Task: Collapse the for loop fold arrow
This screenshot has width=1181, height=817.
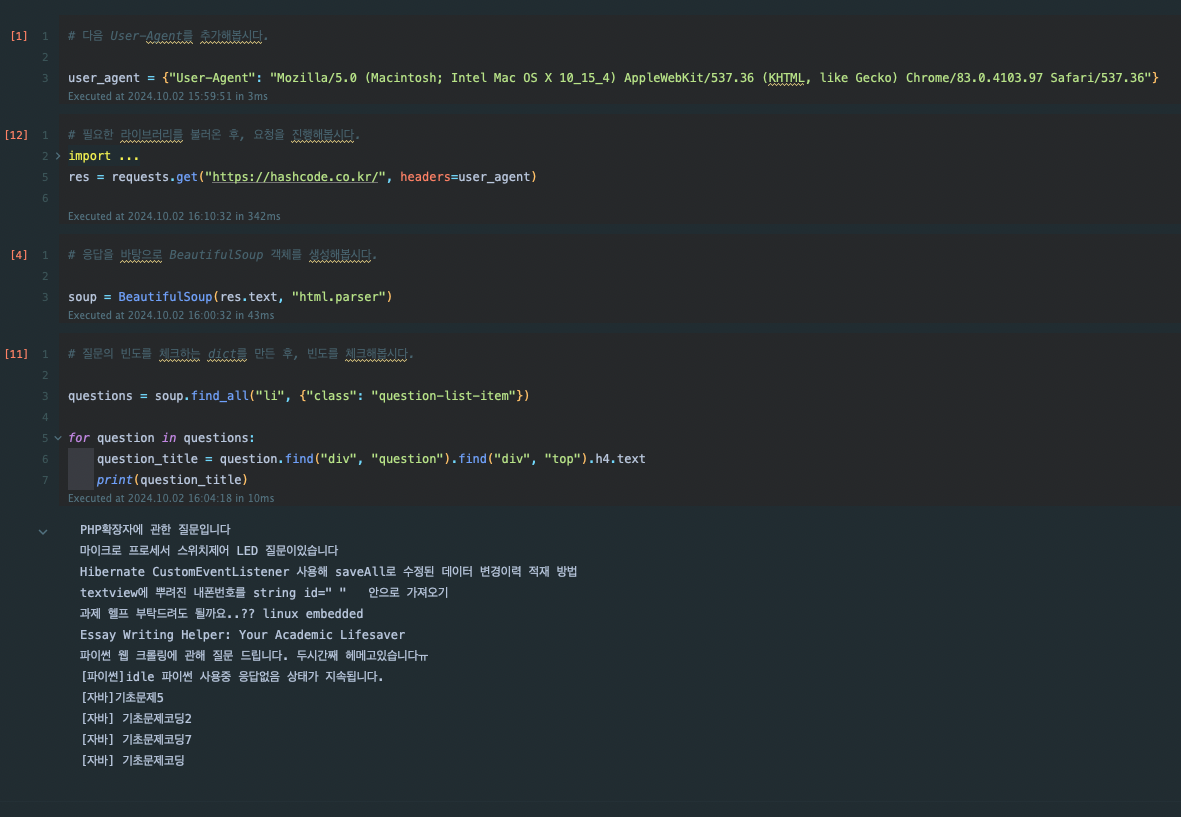Action: tap(58, 438)
